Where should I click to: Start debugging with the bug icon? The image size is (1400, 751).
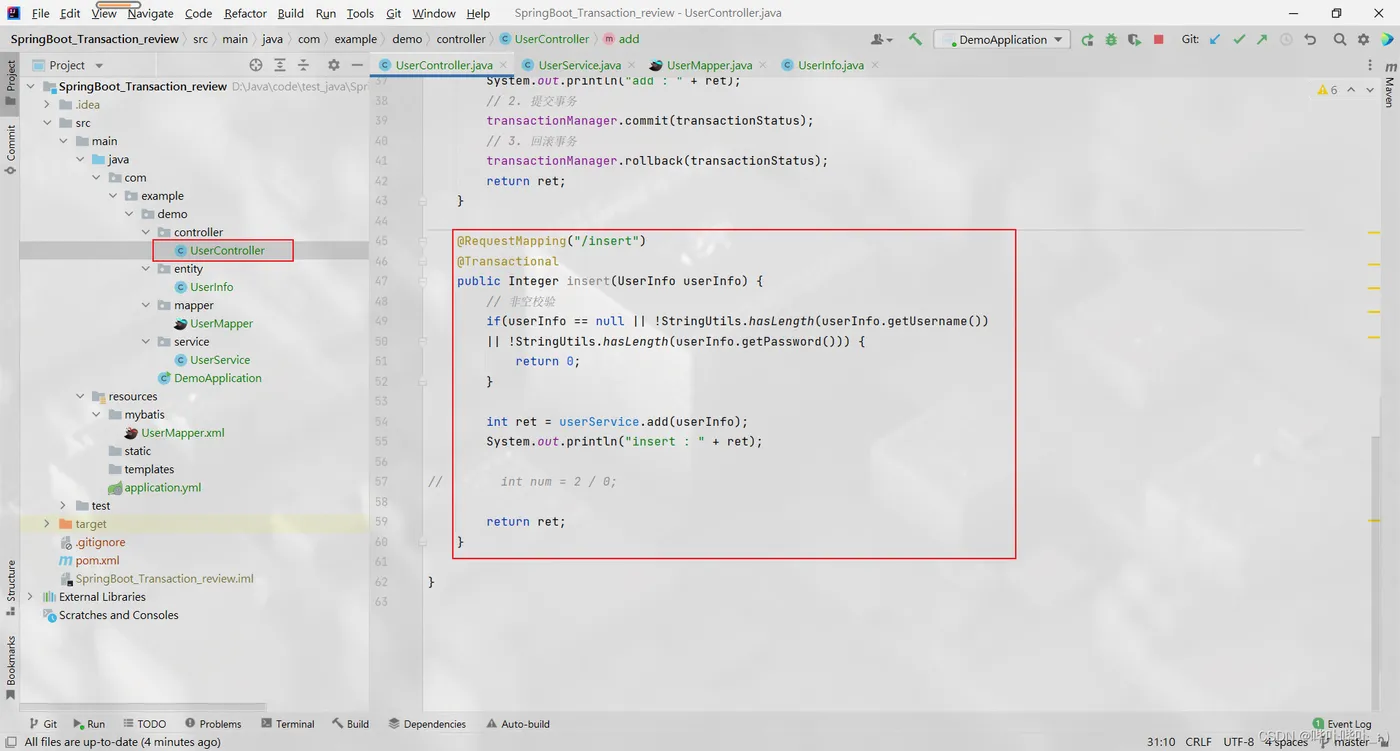coord(1111,39)
